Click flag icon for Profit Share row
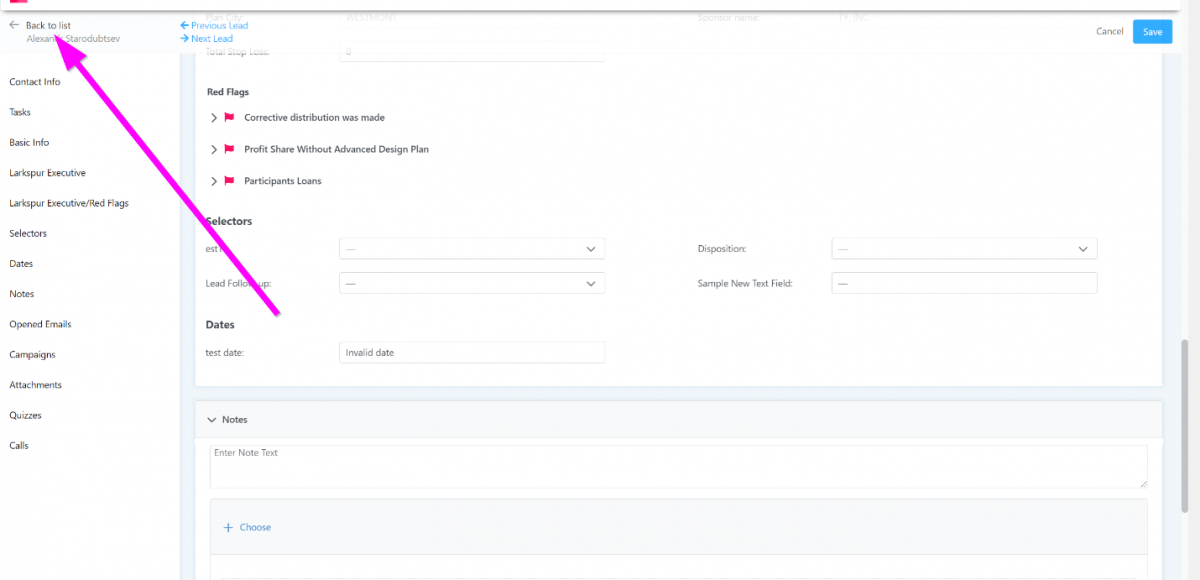1200x580 pixels. (x=229, y=149)
